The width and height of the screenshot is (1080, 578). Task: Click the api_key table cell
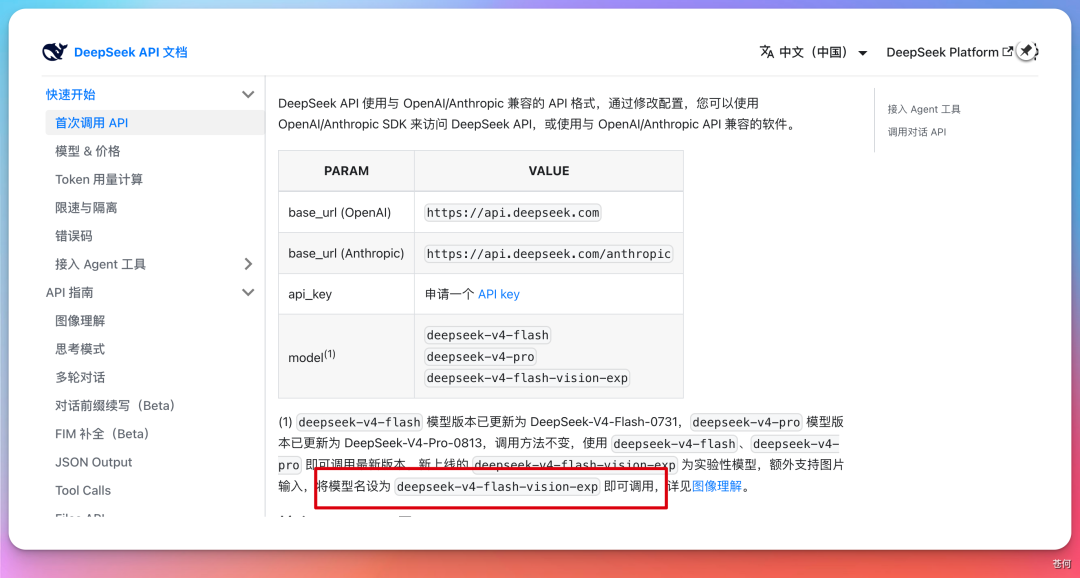pyautogui.click(x=346, y=294)
